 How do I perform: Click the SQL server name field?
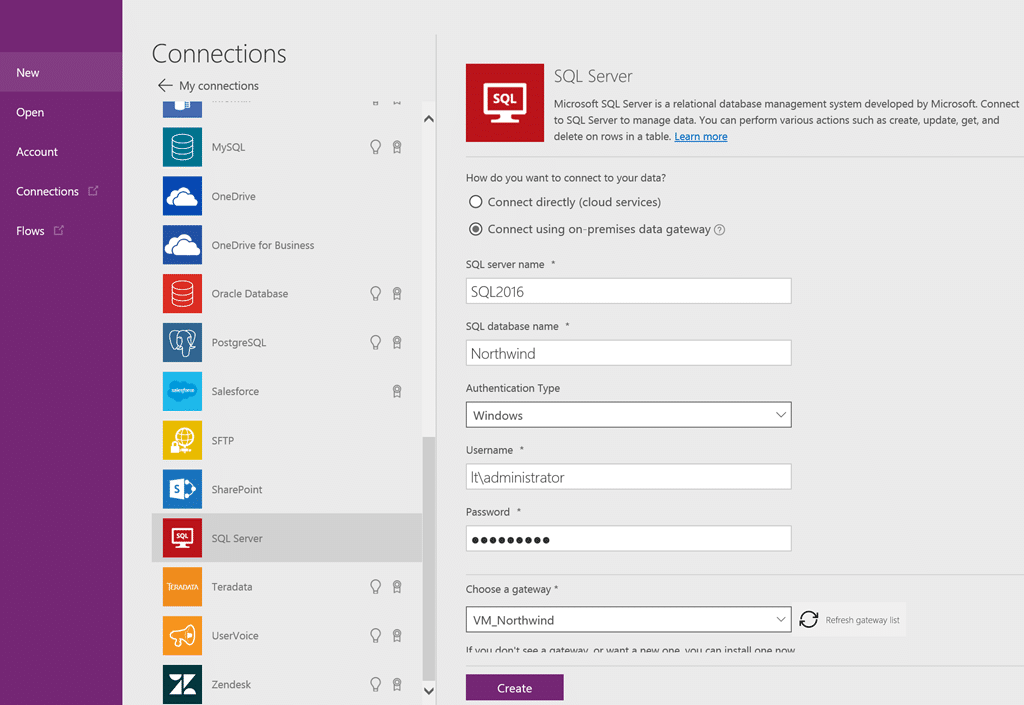tap(628, 291)
